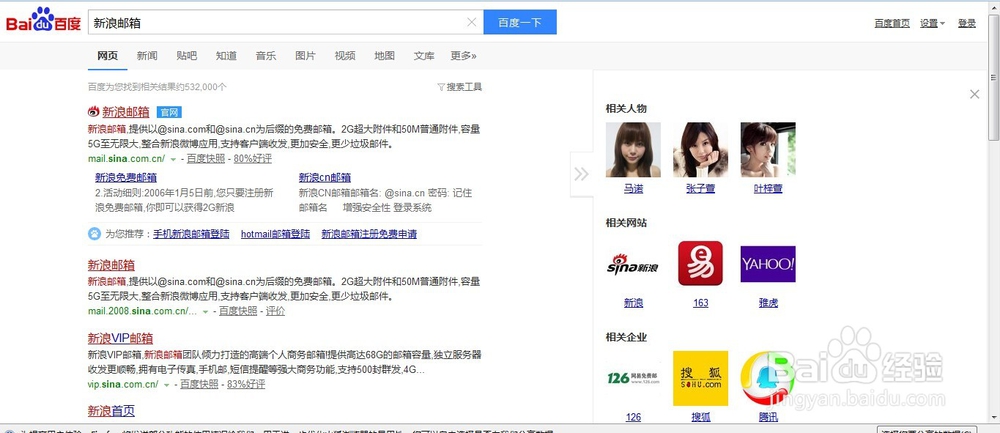Click the 新浪 text link under the Sina logo
The width and height of the screenshot is (1000, 433).
(x=633, y=303)
